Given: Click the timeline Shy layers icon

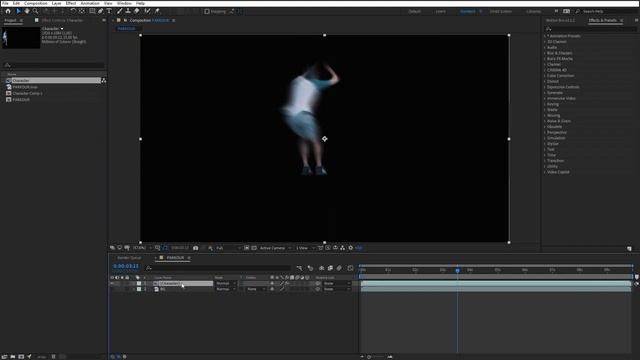Looking at the screenshot, I should (x=321, y=268).
